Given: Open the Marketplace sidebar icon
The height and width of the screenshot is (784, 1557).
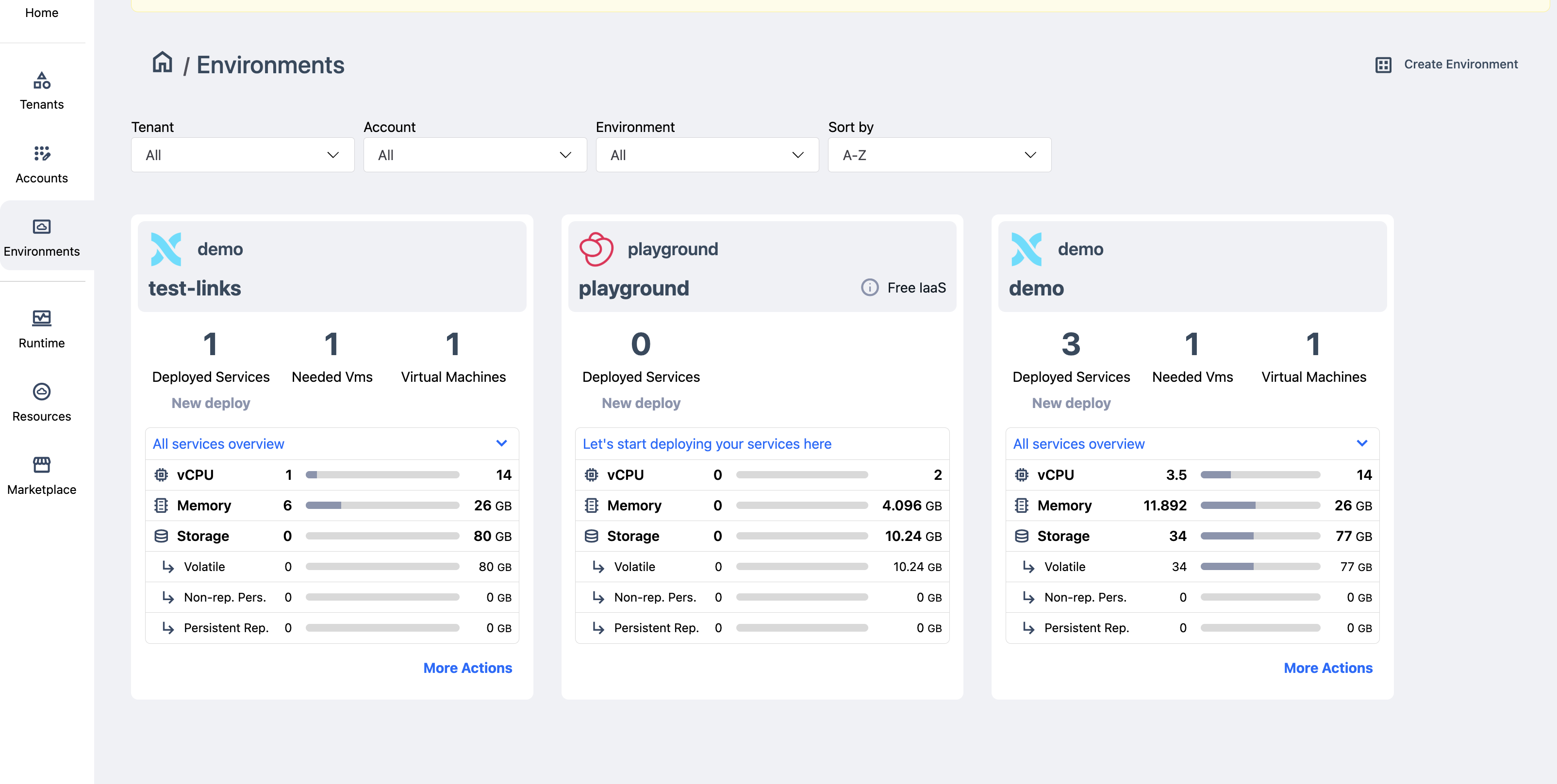Looking at the screenshot, I should tap(42, 464).
